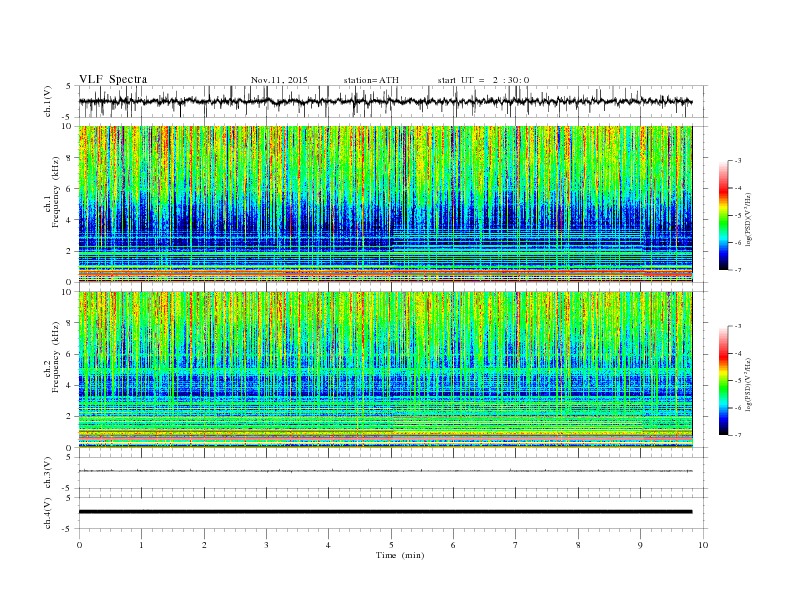Click the ch.2 colorbar 'log(PSD)(V²/Hz)' label

(748, 384)
